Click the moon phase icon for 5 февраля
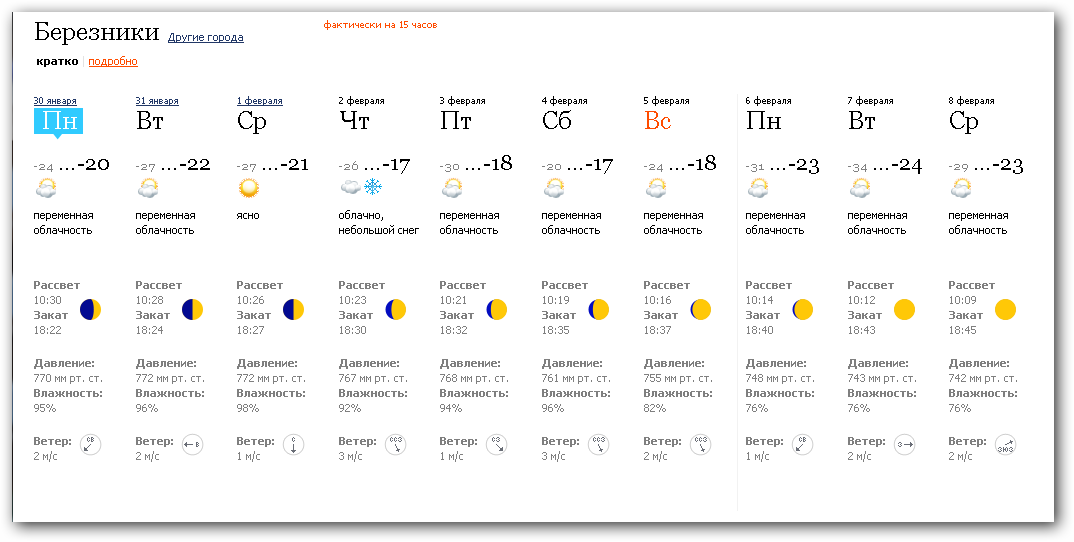Screen dimensions: 1074x542 point(700,309)
